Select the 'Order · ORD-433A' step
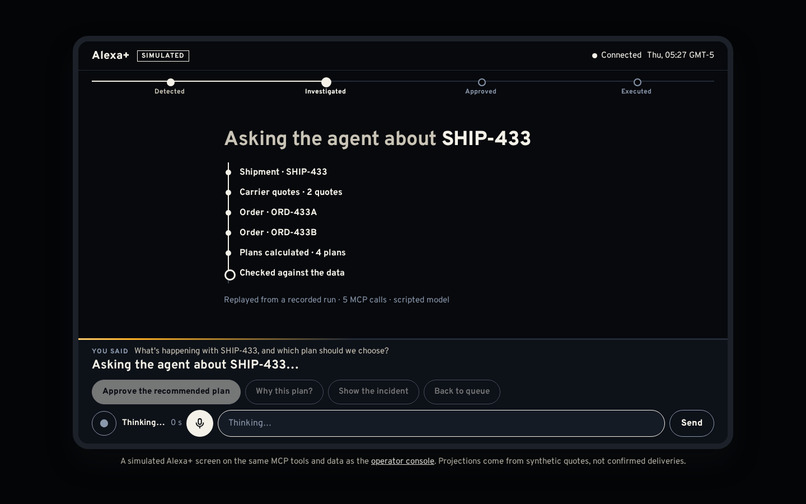This screenshot has width=806, height=504. (x=278, y=212)
